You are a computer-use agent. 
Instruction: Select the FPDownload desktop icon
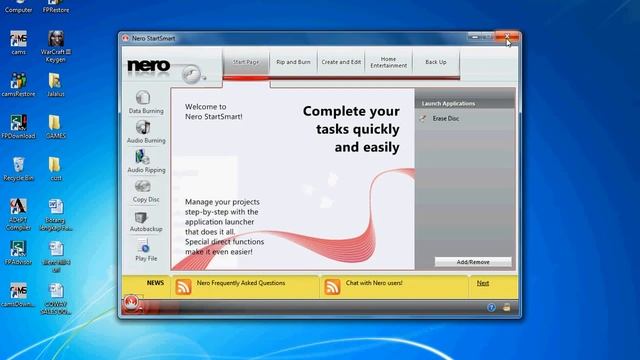(x=18, y=127)
